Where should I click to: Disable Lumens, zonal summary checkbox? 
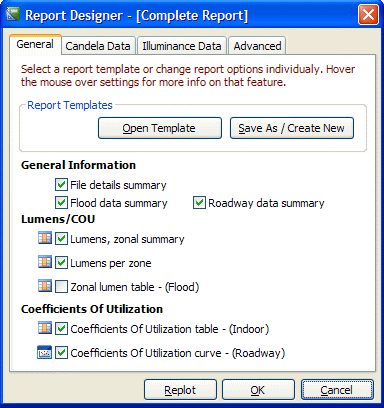61,239
